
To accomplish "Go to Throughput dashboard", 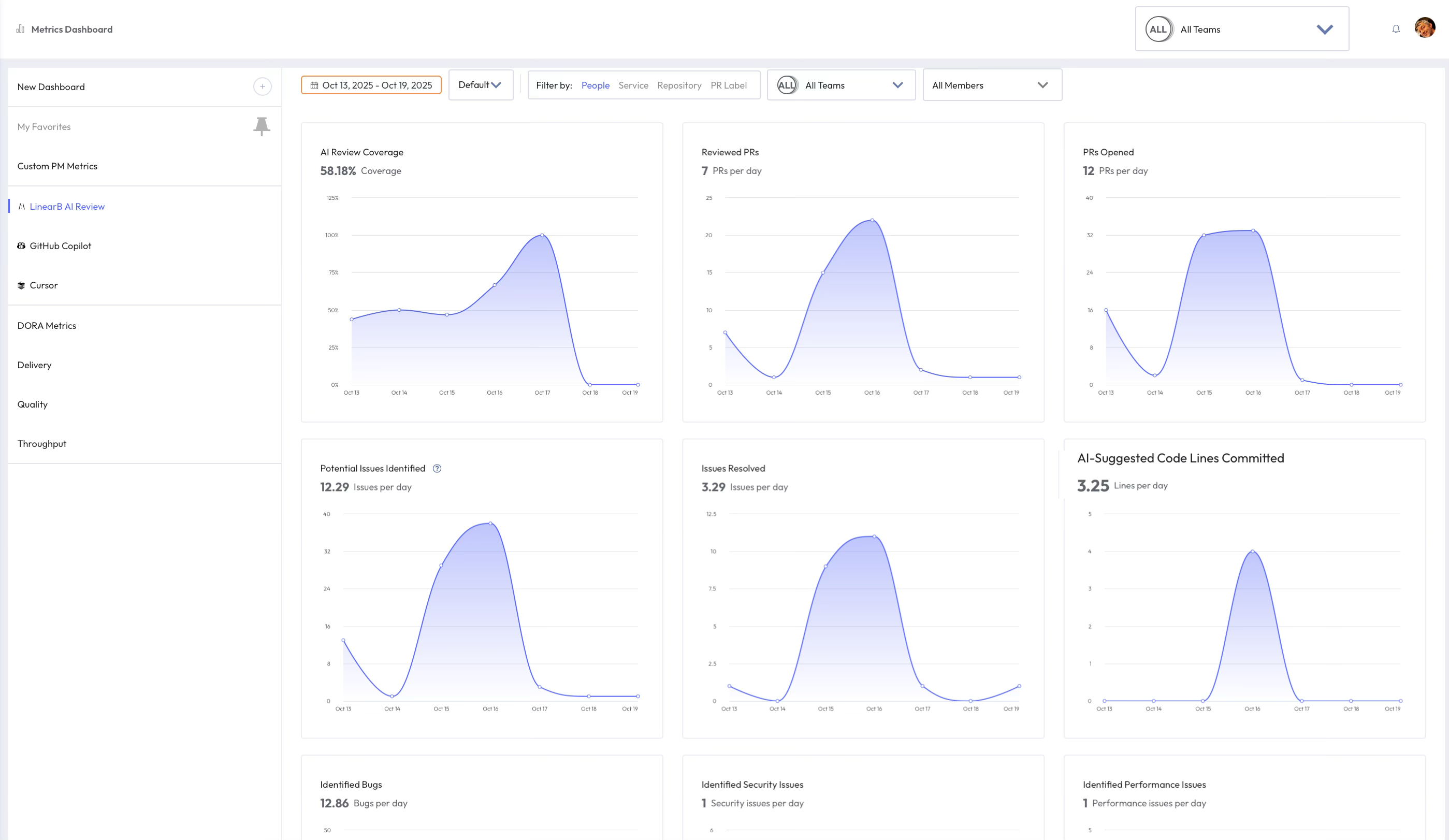I will click(x=42, y=444).
